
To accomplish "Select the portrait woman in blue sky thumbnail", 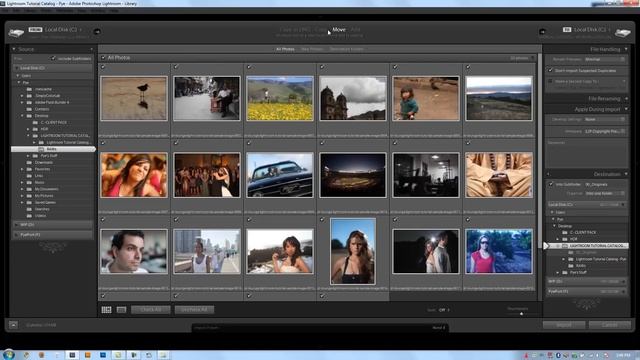I will point(353,251).
